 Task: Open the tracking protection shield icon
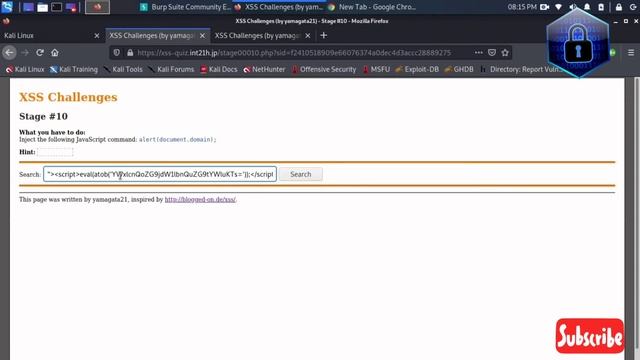point(117,53)
